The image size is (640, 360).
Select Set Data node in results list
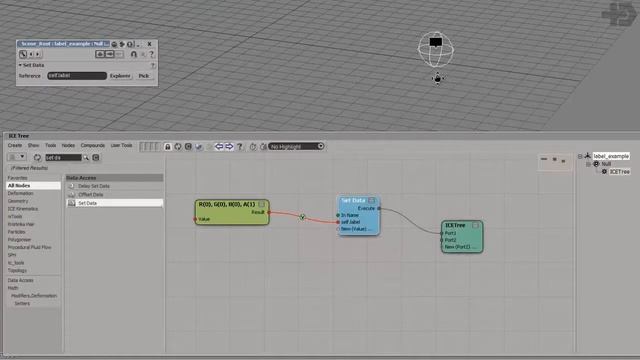pyautogui.click(x=114, y=203)
